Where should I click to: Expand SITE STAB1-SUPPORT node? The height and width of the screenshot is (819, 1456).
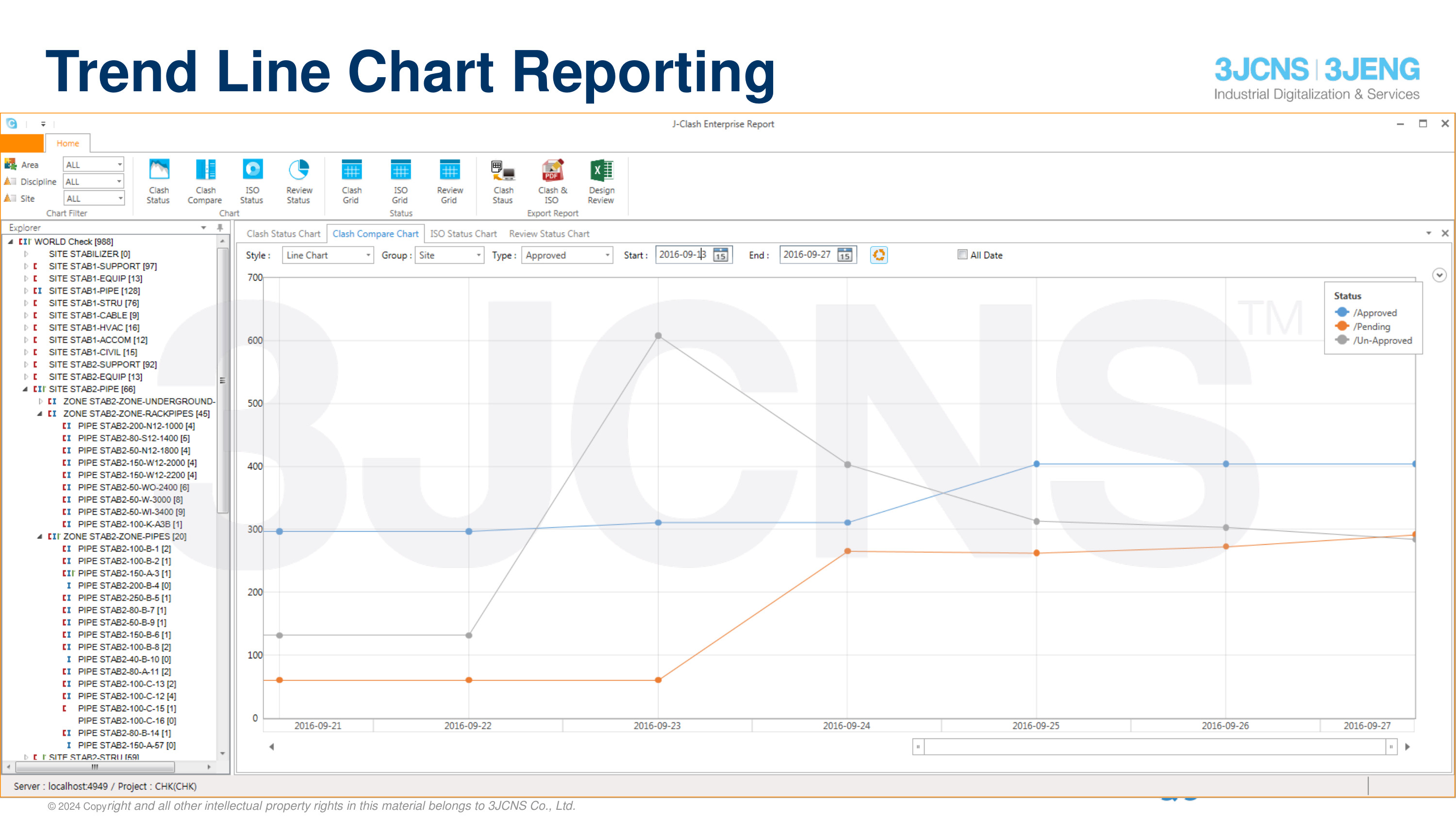(x=25, y=266)
